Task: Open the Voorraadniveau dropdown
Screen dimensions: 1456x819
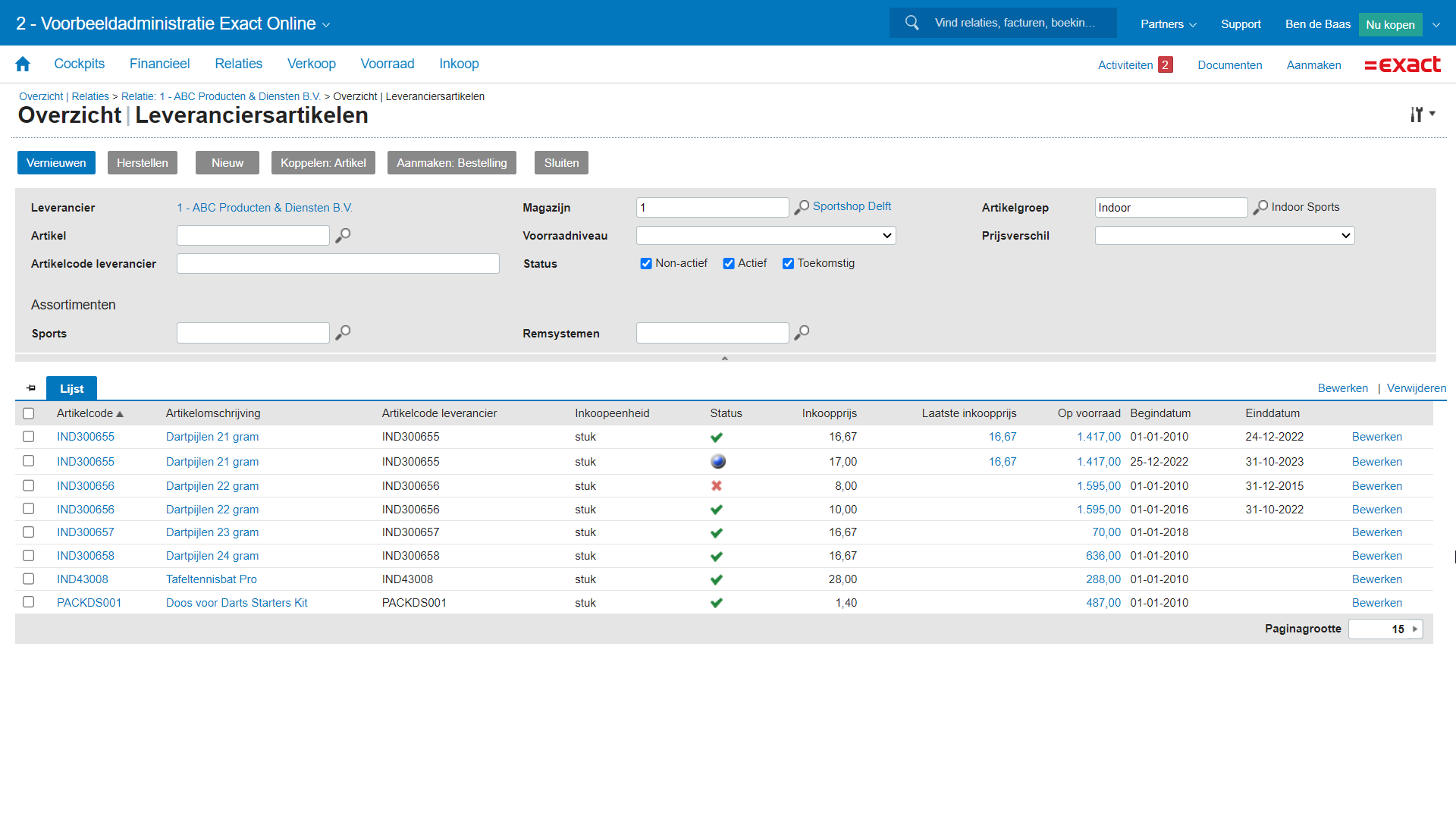Action: click(x=766, y=236)
